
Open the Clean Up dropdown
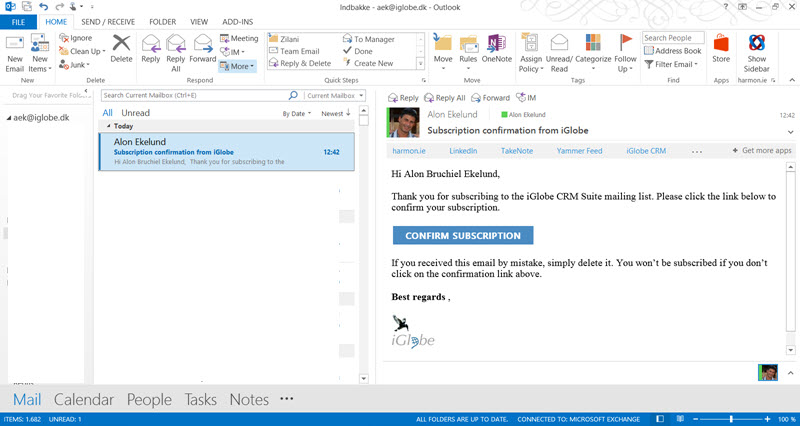click(82, 51)
